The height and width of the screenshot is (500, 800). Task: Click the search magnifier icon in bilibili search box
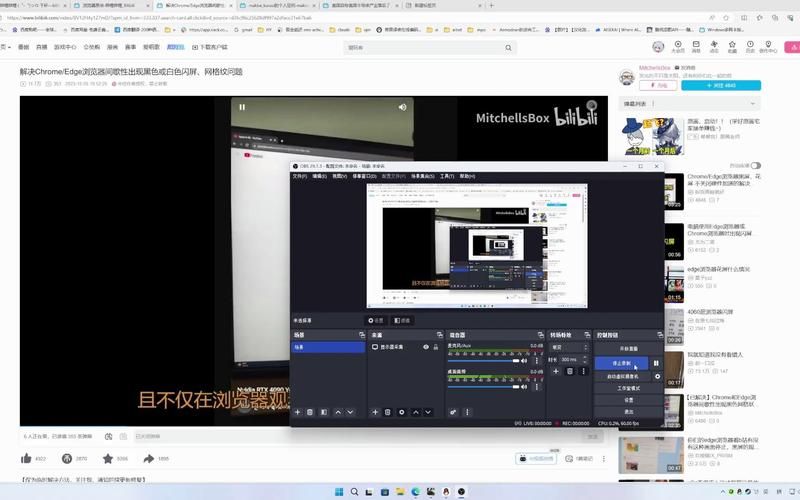pos(508,47)
